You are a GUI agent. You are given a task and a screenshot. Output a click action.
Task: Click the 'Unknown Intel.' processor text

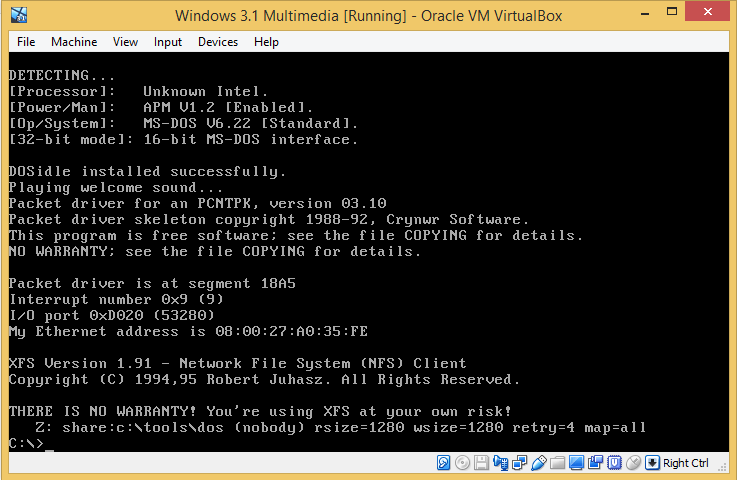(x=205, y=92)
